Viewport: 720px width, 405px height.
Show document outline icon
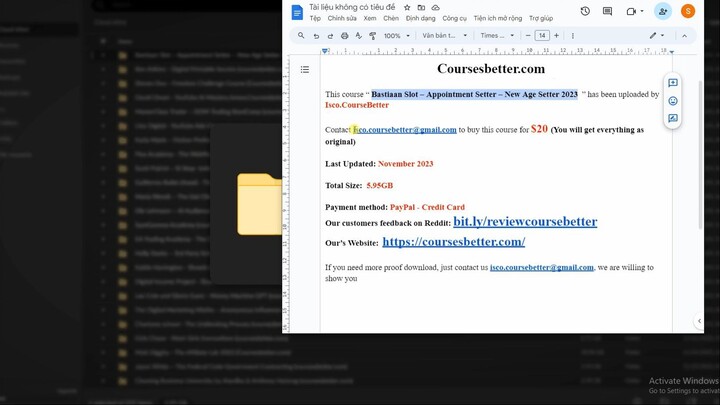click(x=304, y=69)
